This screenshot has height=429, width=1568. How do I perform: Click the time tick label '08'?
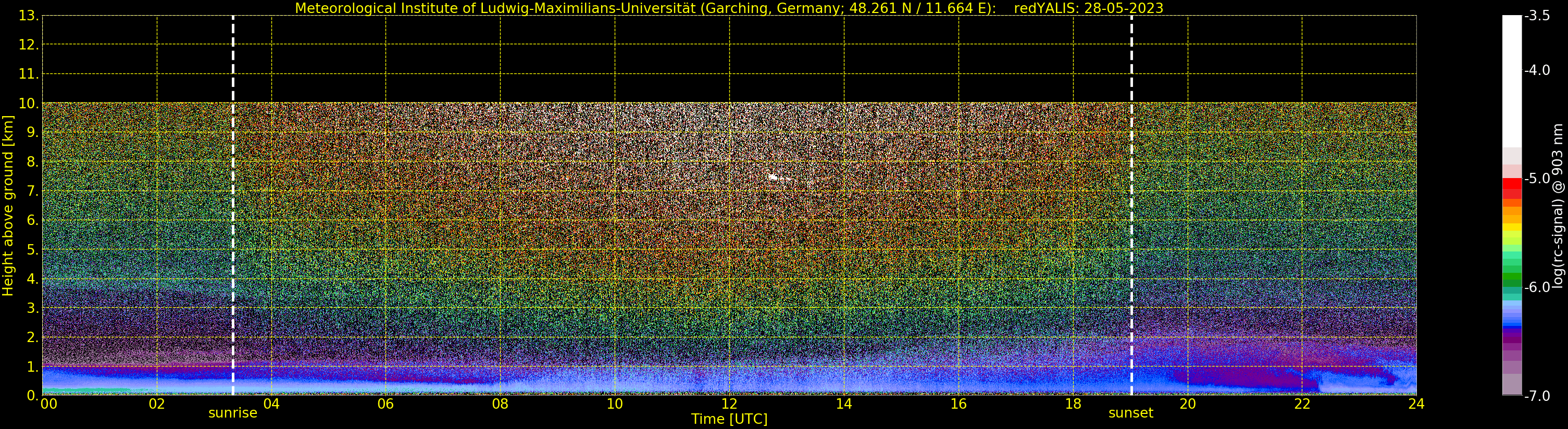pos(500,404)
